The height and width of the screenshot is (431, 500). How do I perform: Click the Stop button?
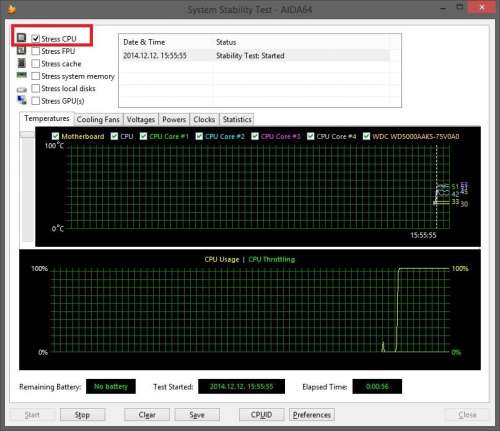click(x=82, y=415)
